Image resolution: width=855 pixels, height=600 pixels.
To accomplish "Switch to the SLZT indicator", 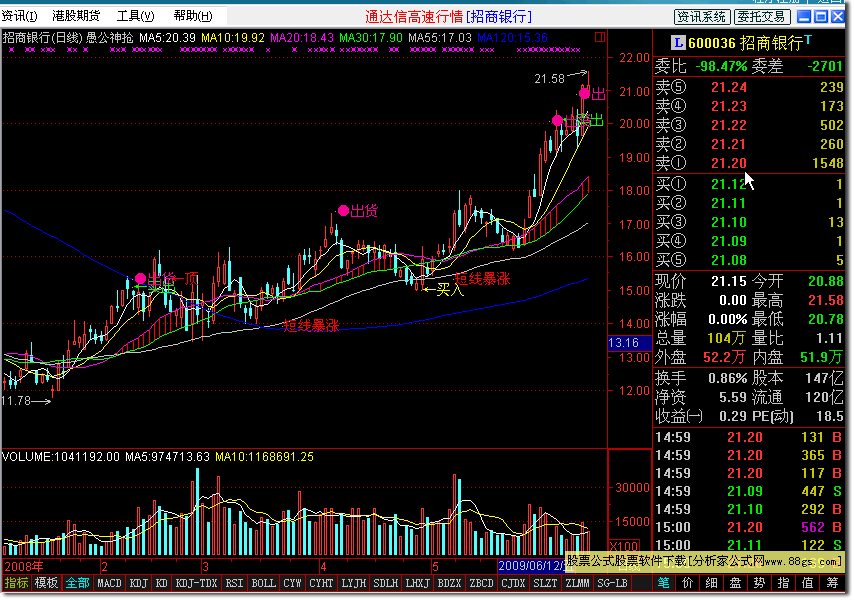I will coord(545,583).
